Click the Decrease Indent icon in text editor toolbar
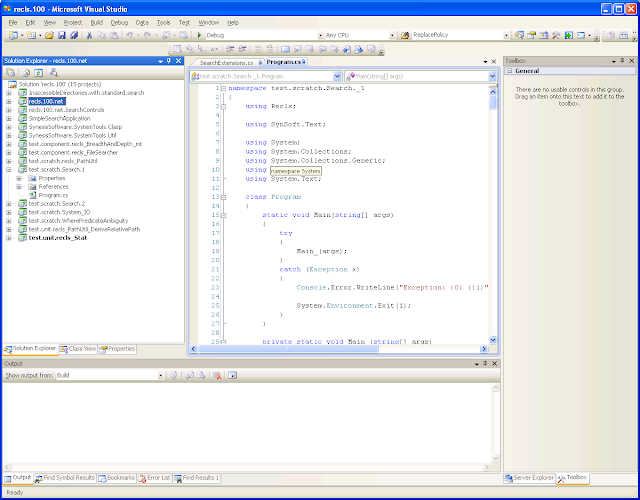This screenshot has height=500, width=640. click(230, 49)
